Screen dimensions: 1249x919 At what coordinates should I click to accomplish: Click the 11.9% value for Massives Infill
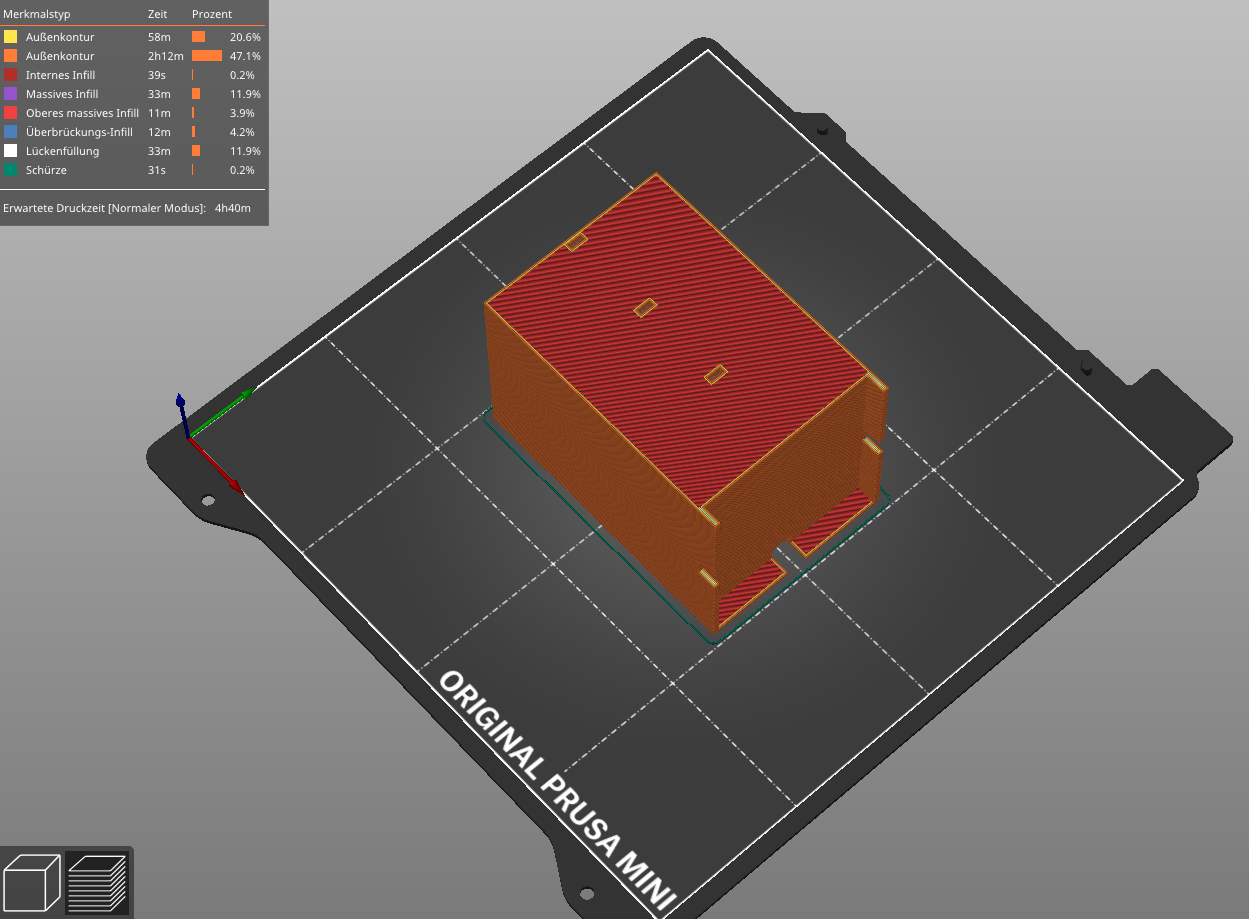coord(245,94)
